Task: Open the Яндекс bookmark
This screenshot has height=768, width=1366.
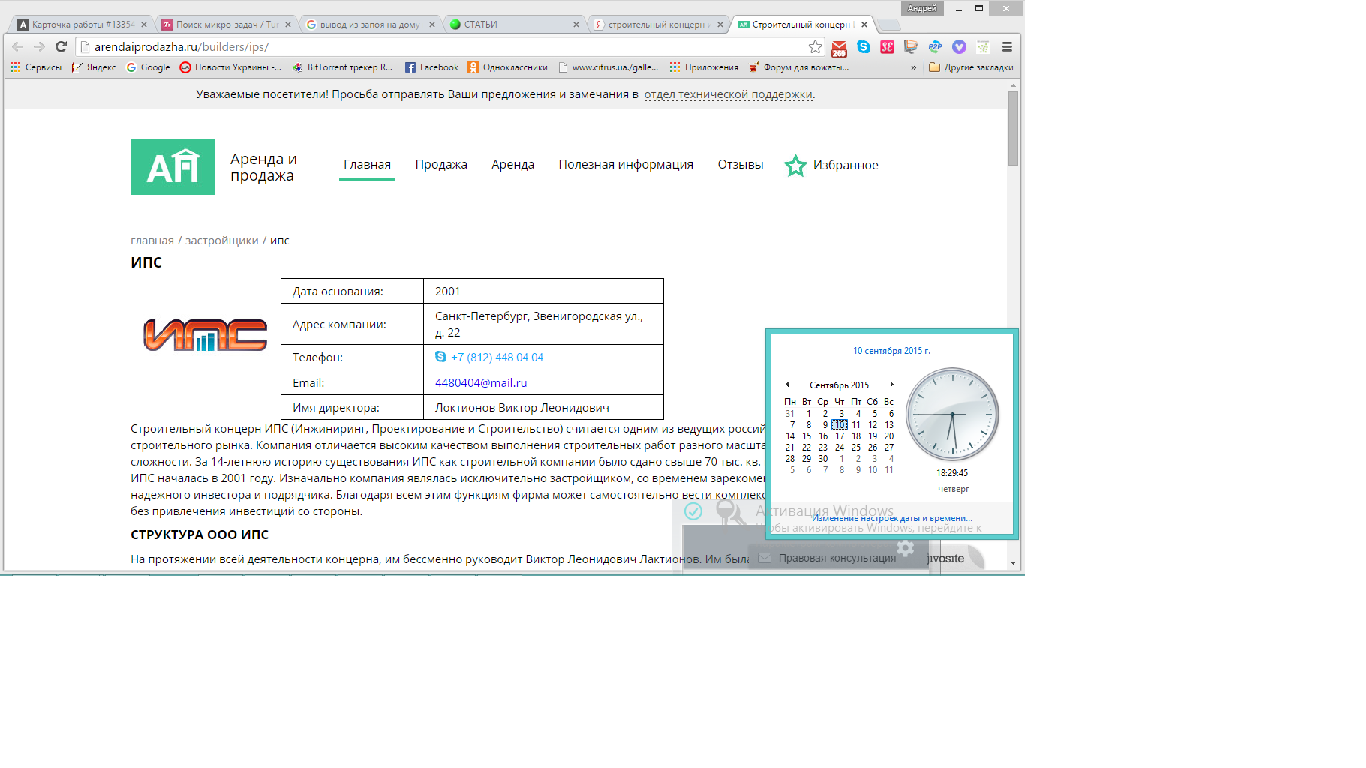Action: pos(94,68)
